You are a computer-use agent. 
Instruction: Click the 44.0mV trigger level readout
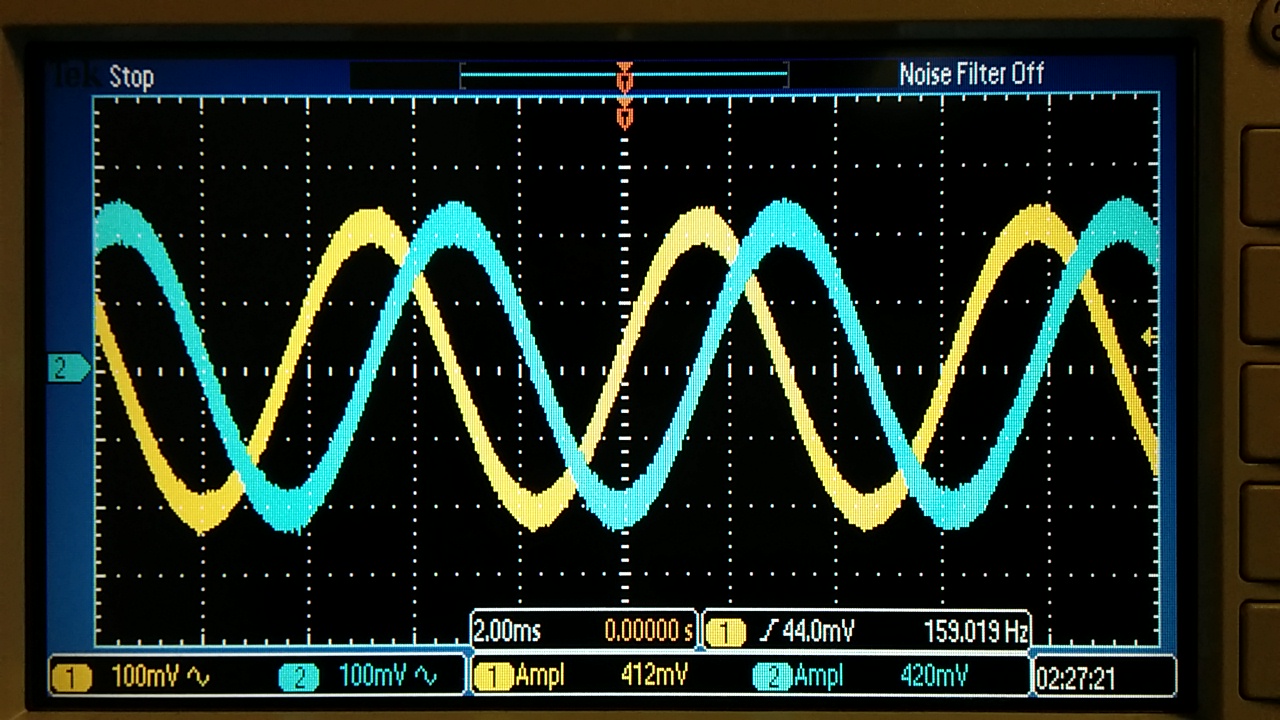[816, 631]
